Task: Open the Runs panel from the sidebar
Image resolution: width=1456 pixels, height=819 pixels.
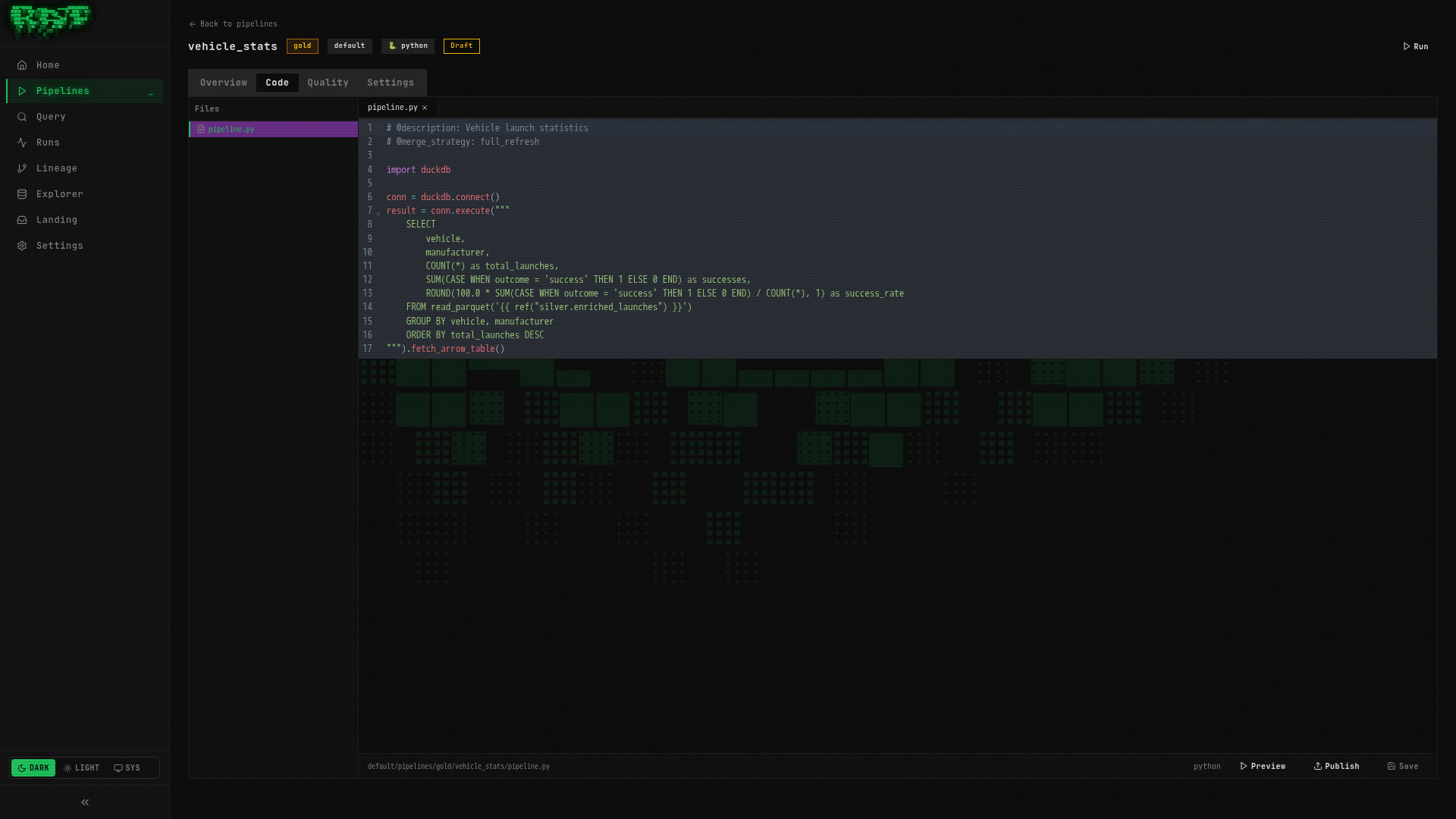Action: pos(48,142)
